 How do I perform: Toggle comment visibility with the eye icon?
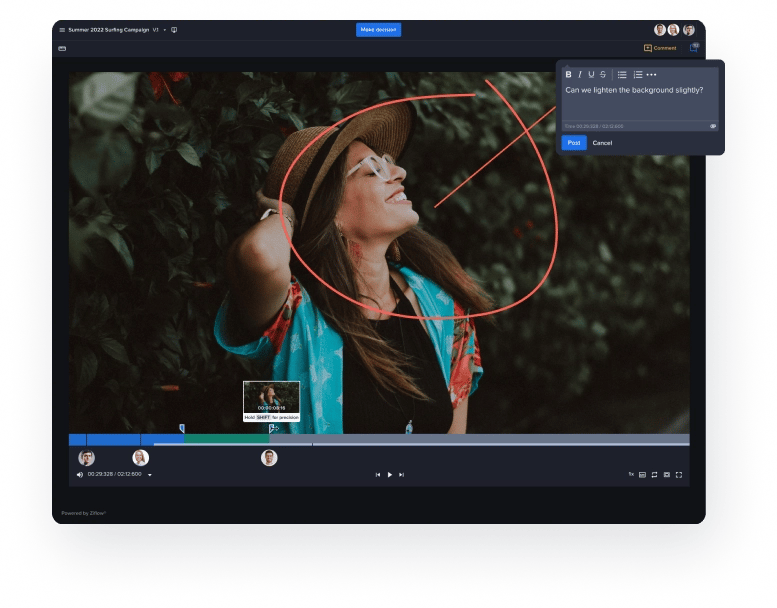click(713, 126)
